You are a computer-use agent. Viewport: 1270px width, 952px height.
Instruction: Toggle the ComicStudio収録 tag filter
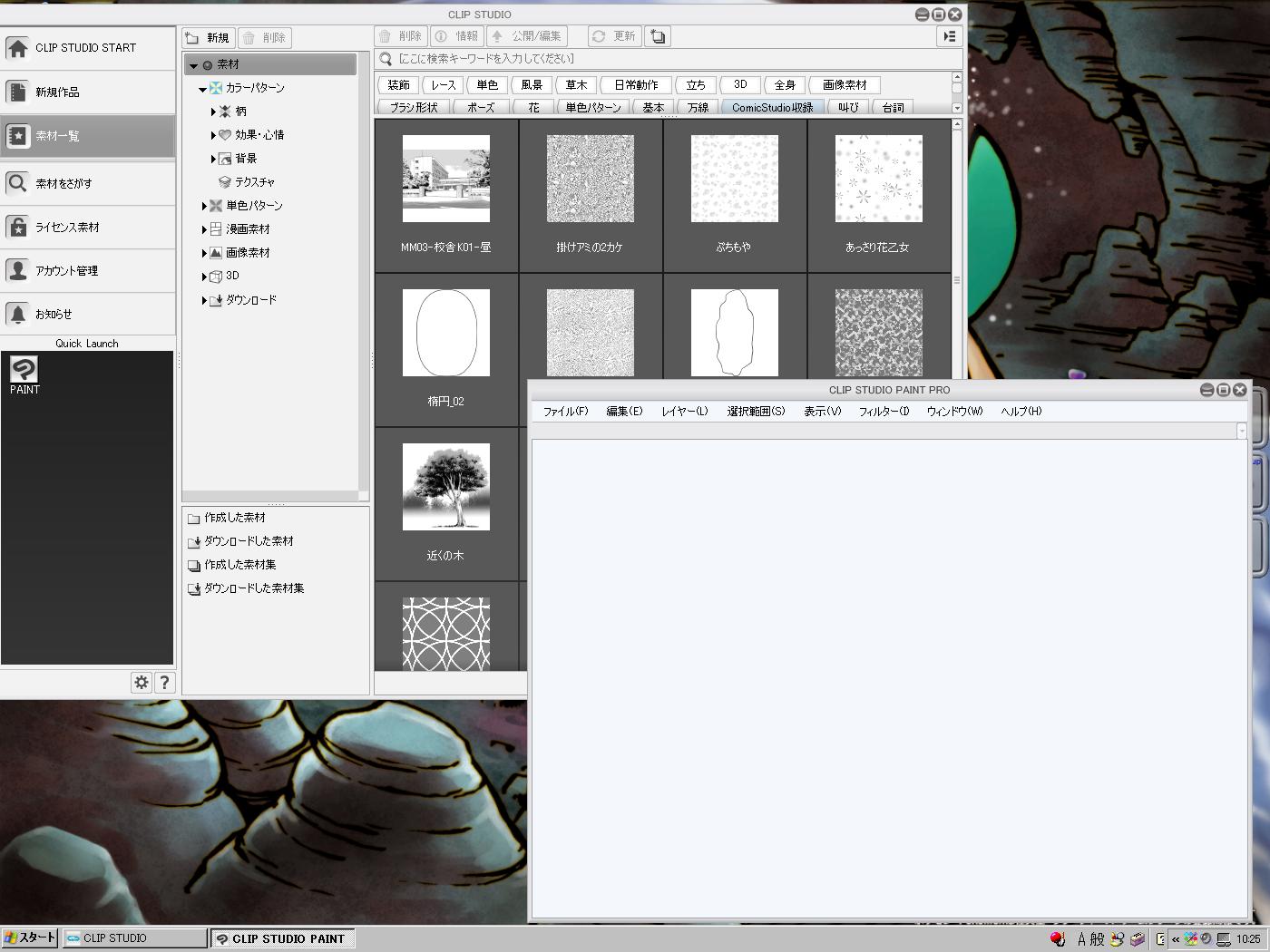point(772,107)
